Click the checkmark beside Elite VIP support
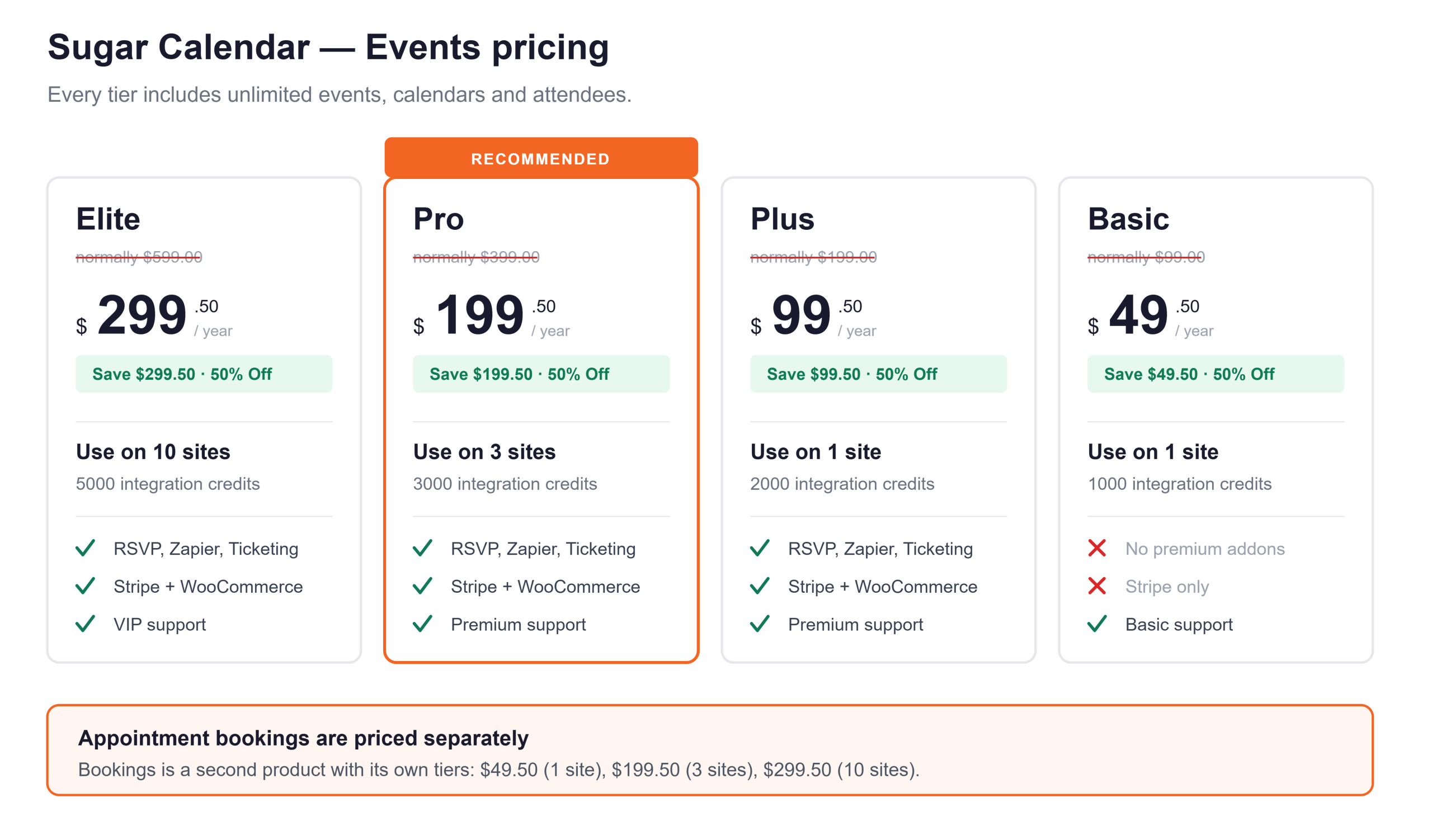This screenshot has height=840, width=1432. tap(85, 624)
